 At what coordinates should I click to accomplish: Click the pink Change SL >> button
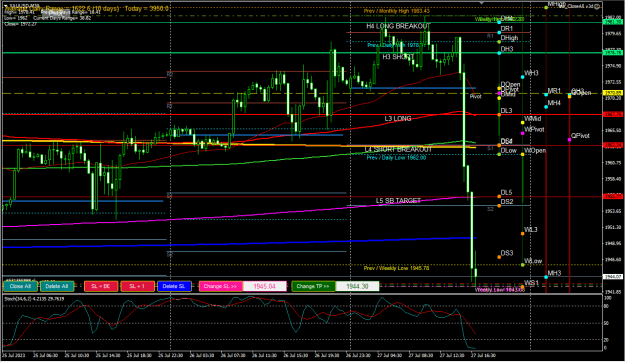pos(220,286)
